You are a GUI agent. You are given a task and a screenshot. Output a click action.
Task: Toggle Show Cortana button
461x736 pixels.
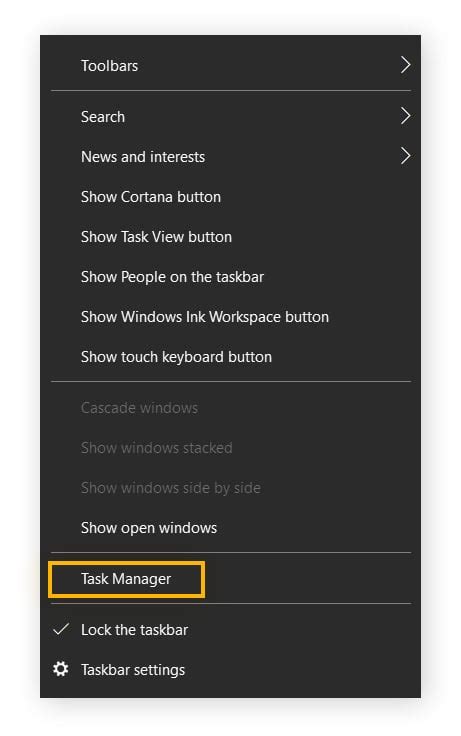coord(230,197)
